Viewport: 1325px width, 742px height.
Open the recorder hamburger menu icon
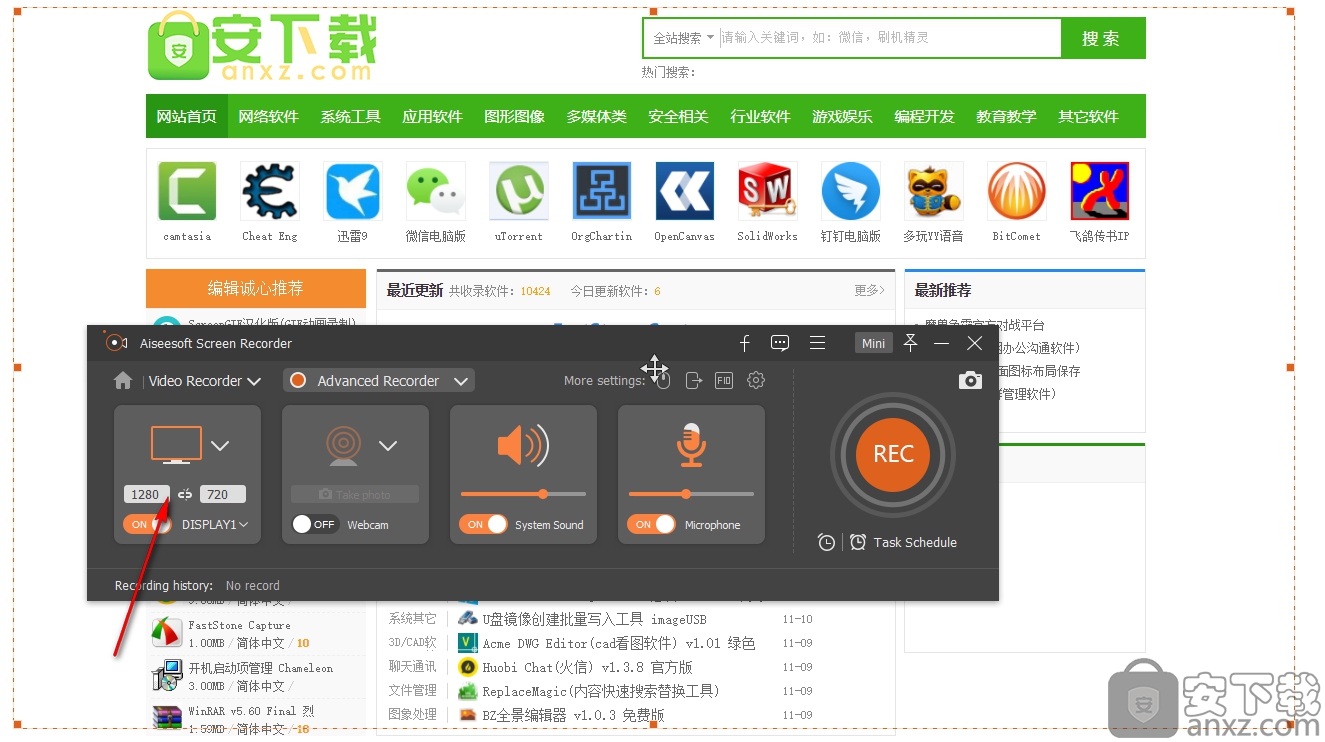pos(817,343)
